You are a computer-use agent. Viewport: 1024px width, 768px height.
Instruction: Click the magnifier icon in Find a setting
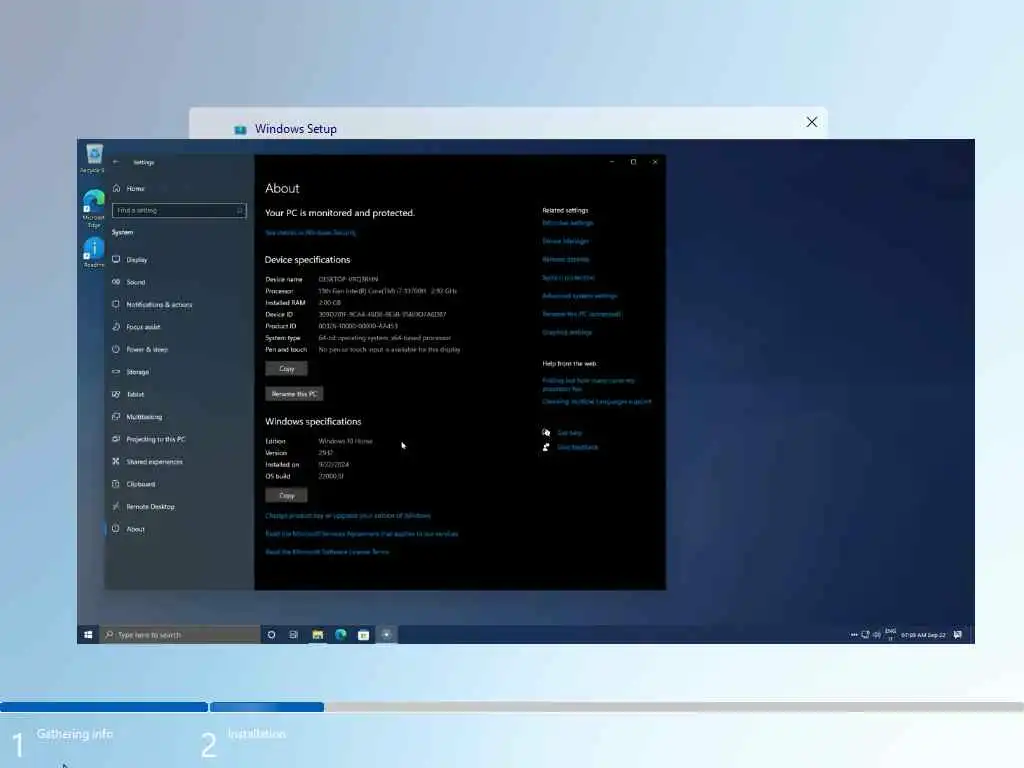[240, 210]
